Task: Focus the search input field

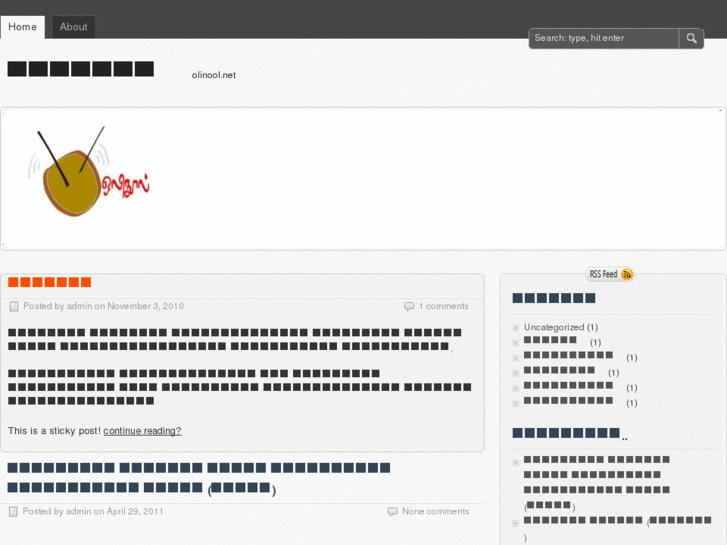Action: (x=604, y=38)
